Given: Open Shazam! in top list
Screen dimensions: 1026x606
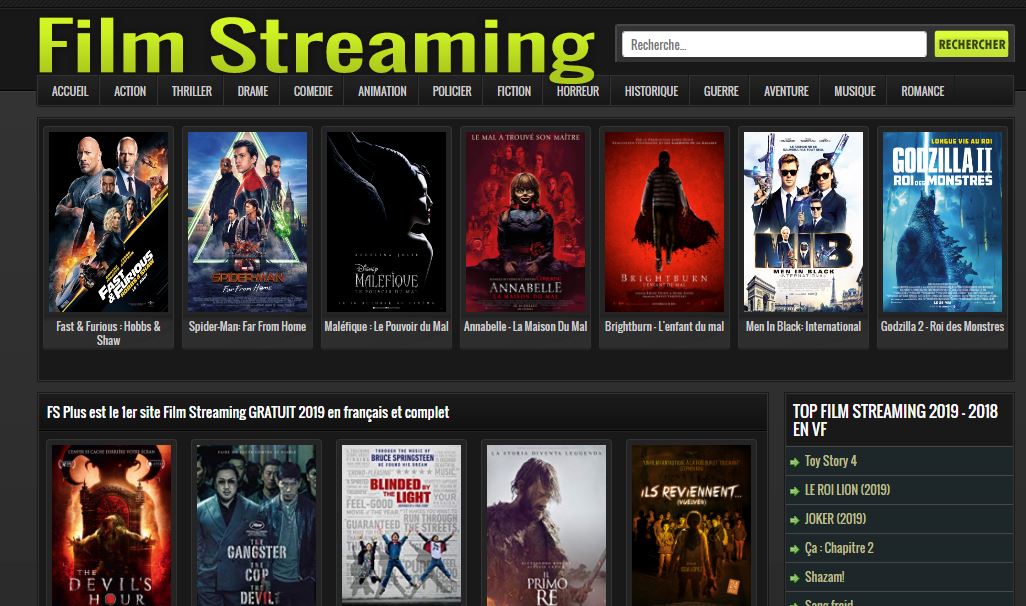Looking at the screenshot, I should coord(824,577).
